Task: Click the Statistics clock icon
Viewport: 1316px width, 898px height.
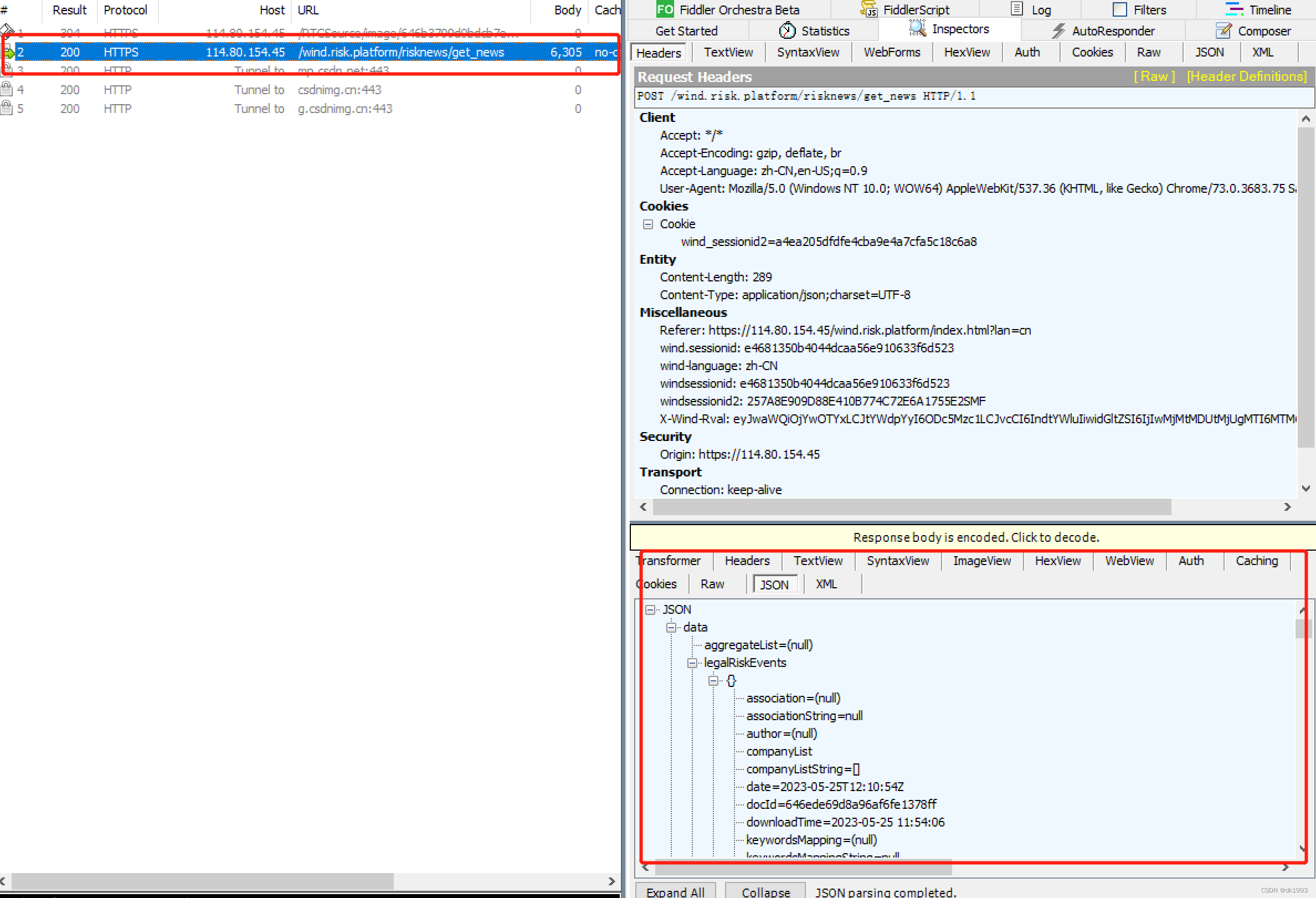Action: (x=787, y=30)
